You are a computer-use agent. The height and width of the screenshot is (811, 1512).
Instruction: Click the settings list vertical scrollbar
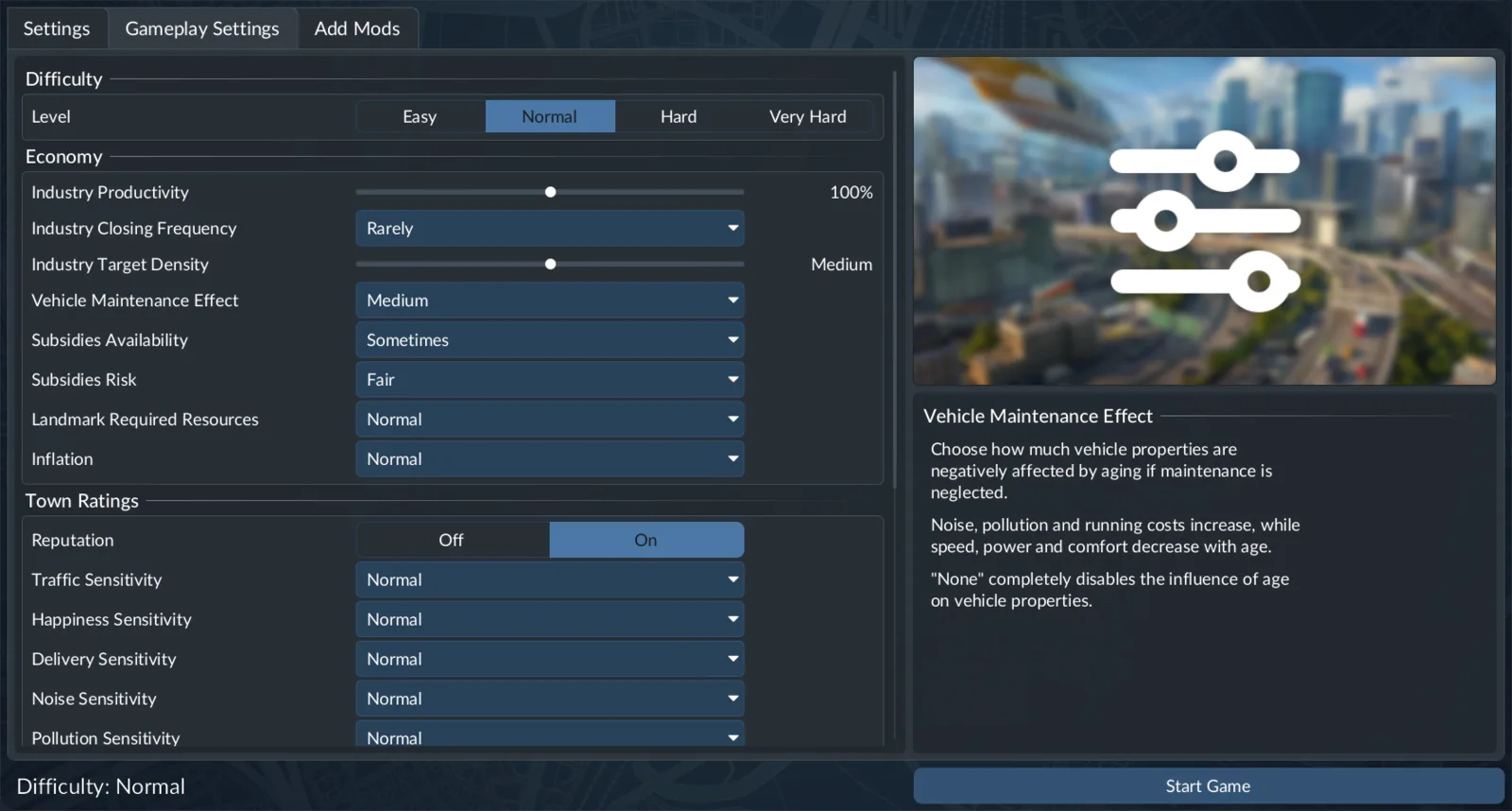pyautogui.click(x=895, y=279)
